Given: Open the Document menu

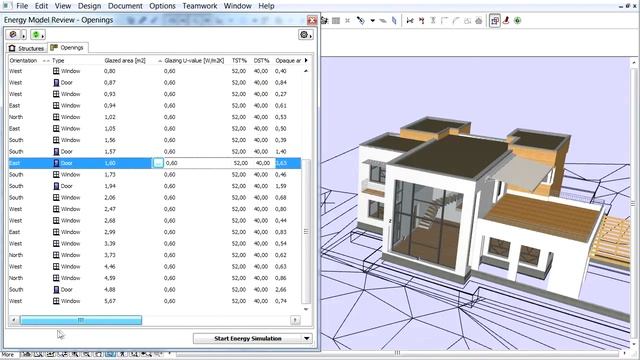Looking at the screenshot, I should click(125, 6).
